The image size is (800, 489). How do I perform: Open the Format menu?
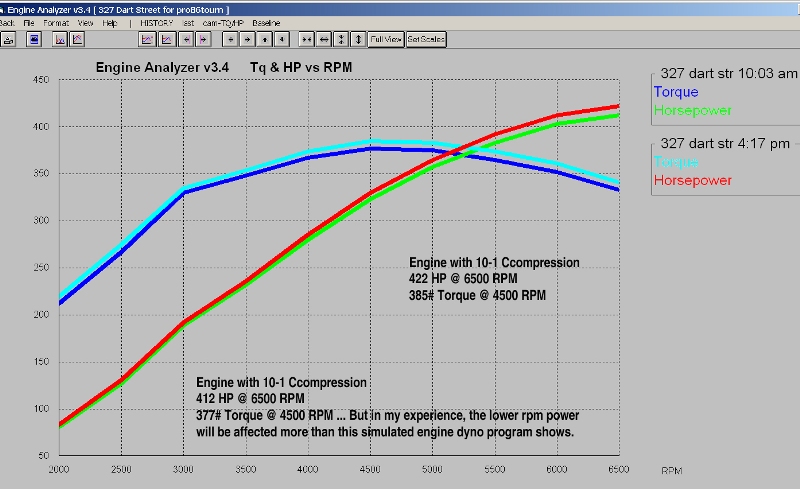[x=56, y=23]
